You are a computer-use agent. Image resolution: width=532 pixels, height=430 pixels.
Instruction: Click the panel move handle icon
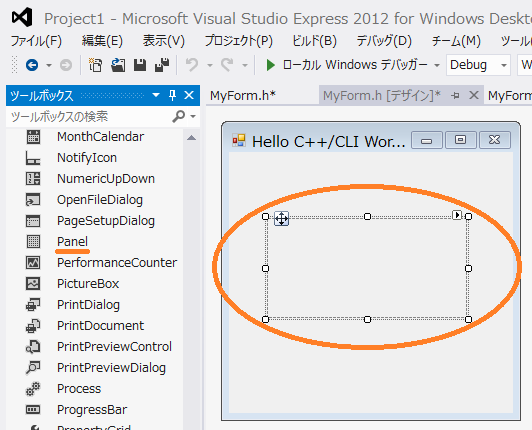282,218
